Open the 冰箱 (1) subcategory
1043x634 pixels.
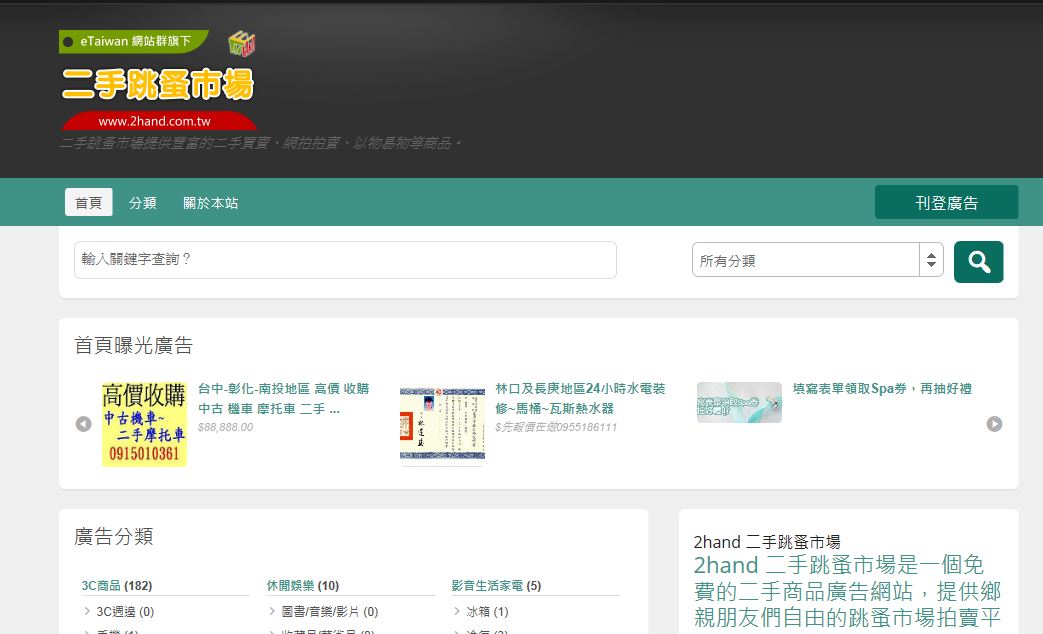(x=488, y=611)
